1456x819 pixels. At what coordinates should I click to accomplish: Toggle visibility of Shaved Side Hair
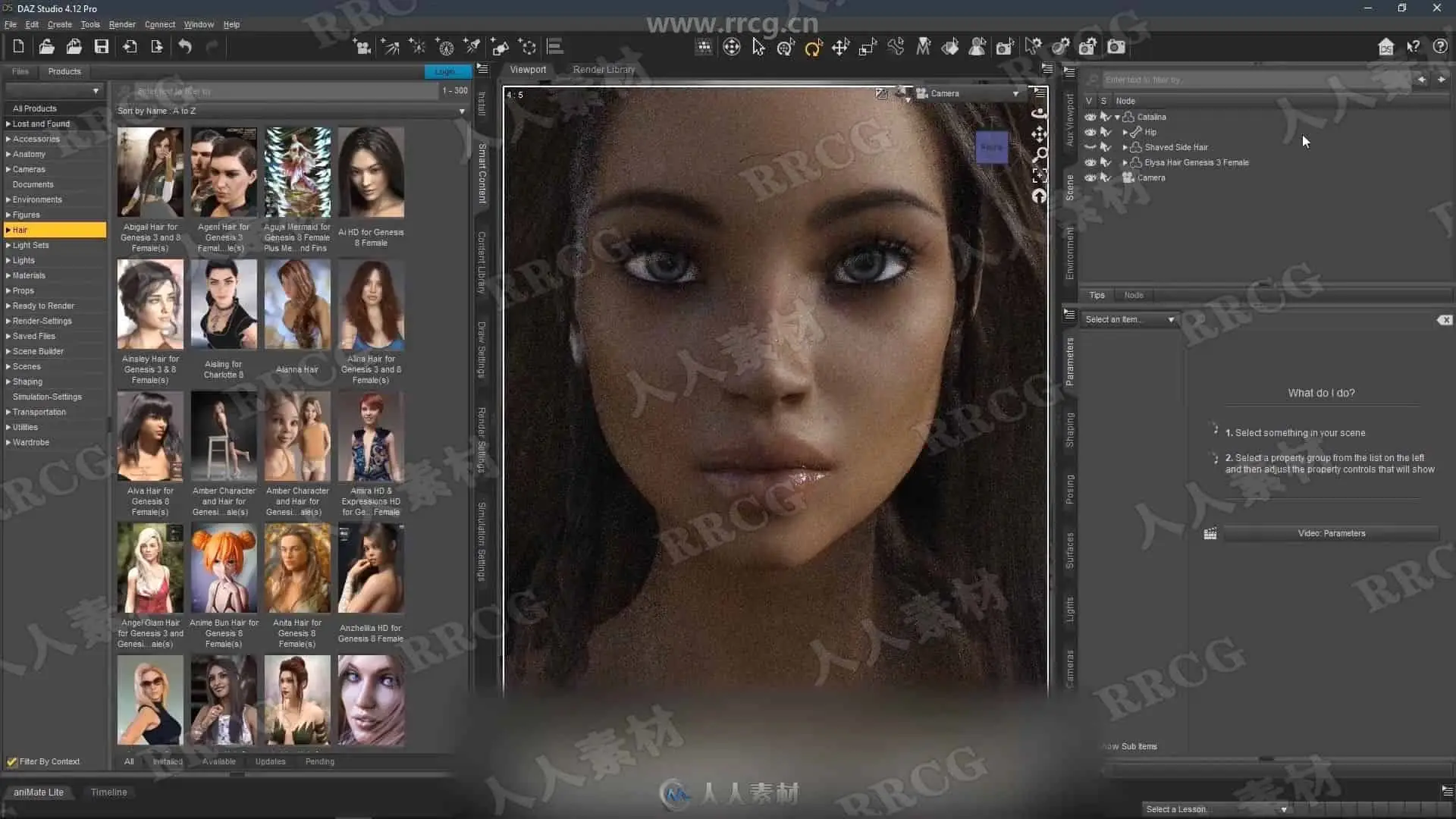[x=1090, y=147]
